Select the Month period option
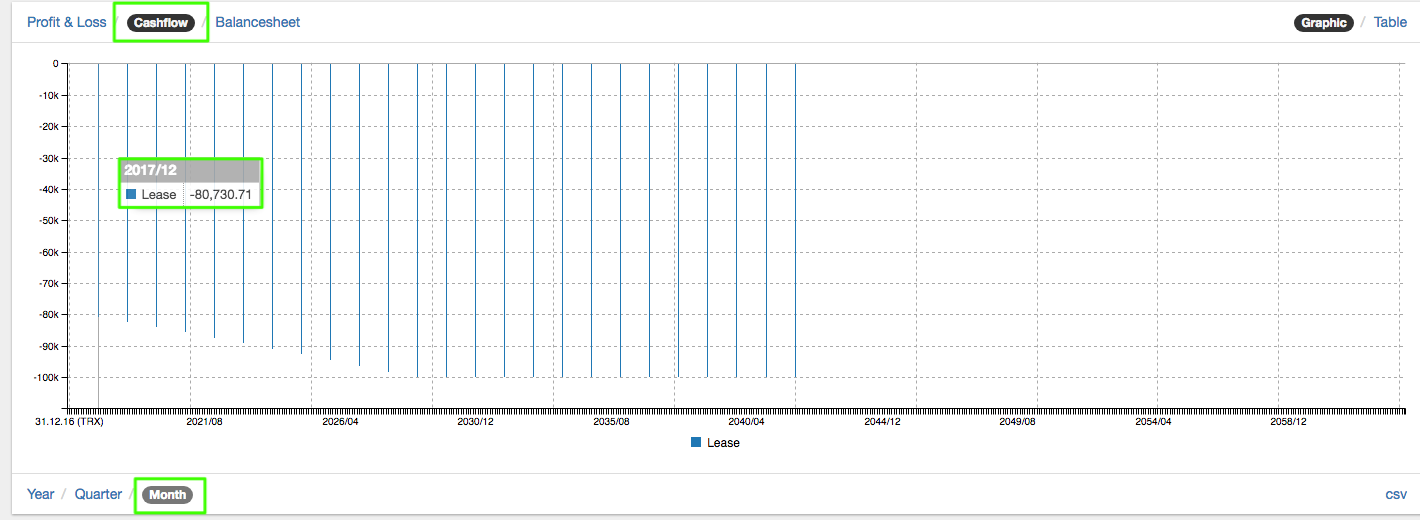 [168, 495]
